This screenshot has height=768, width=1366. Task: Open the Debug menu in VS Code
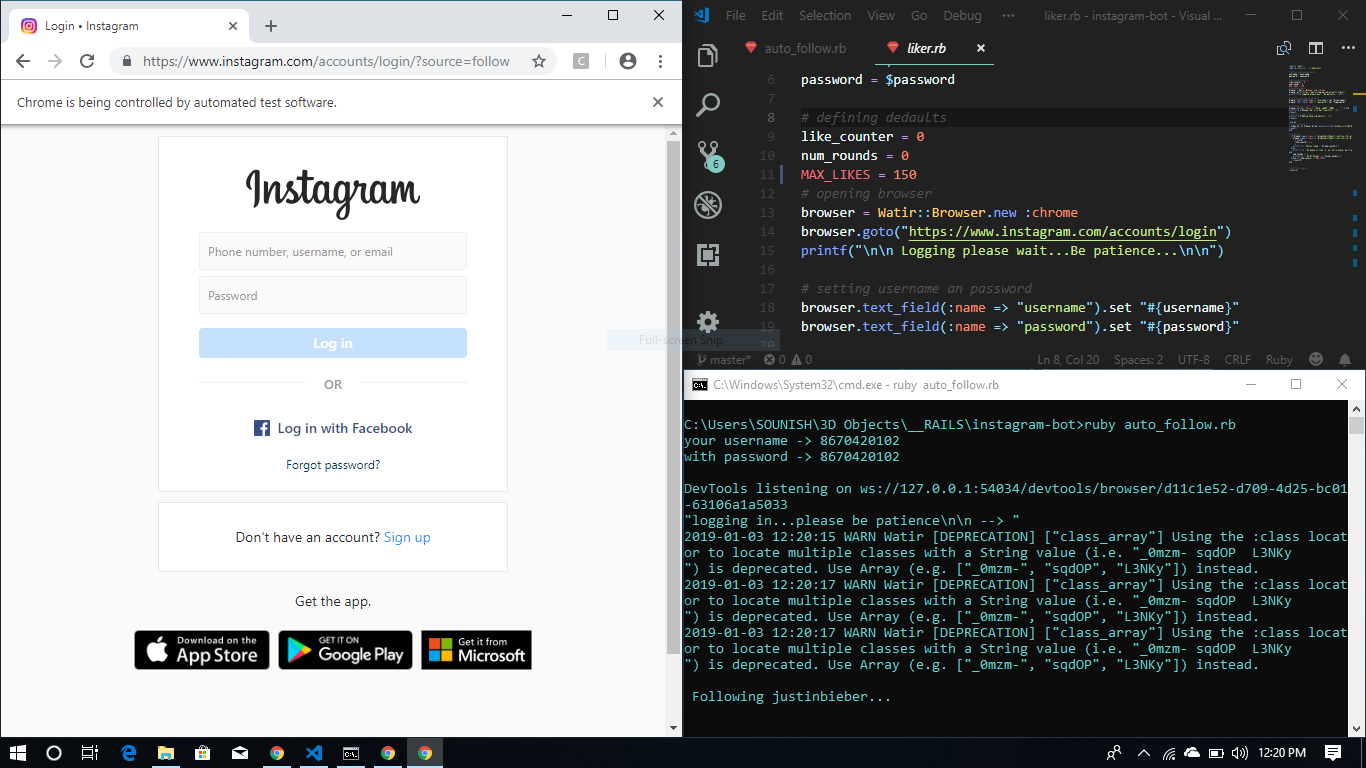[963, 15]
